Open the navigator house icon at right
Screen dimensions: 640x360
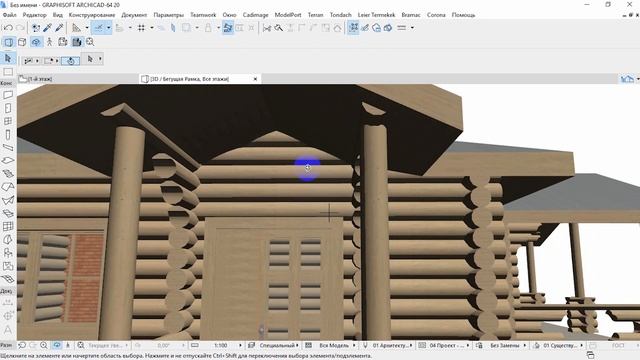pyautogui.click(x=627, y=79)
